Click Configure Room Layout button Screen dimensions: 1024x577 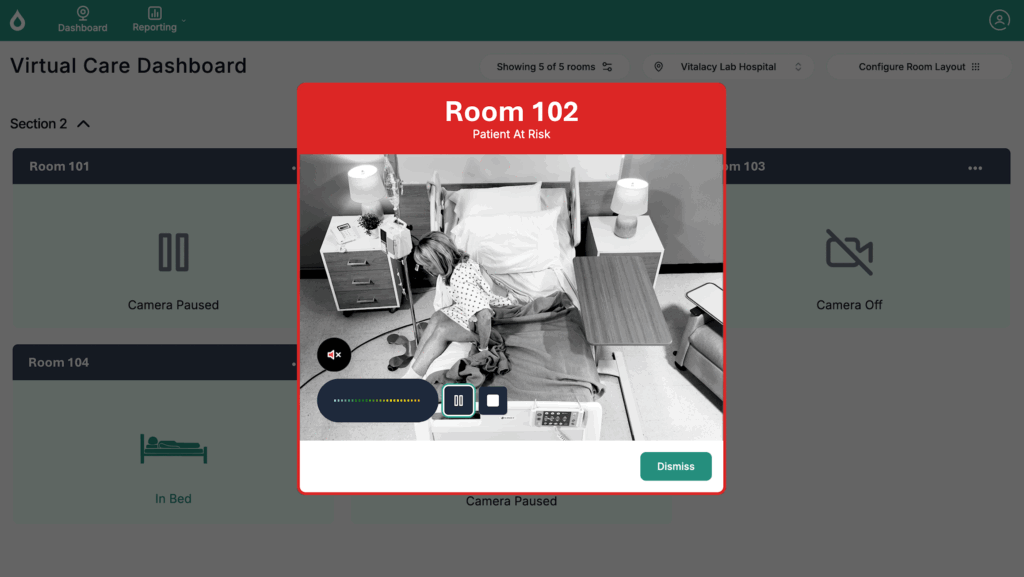coord(919,67)
